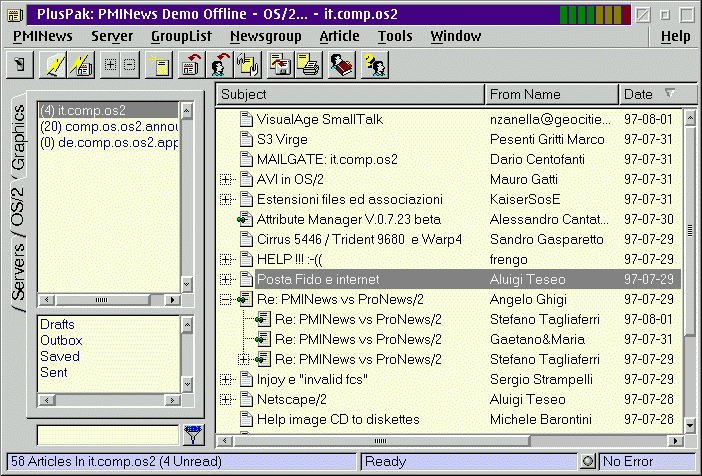702x476 pixels.
Task: Click the connect lightning bolt icon
Action: (56, 66)
